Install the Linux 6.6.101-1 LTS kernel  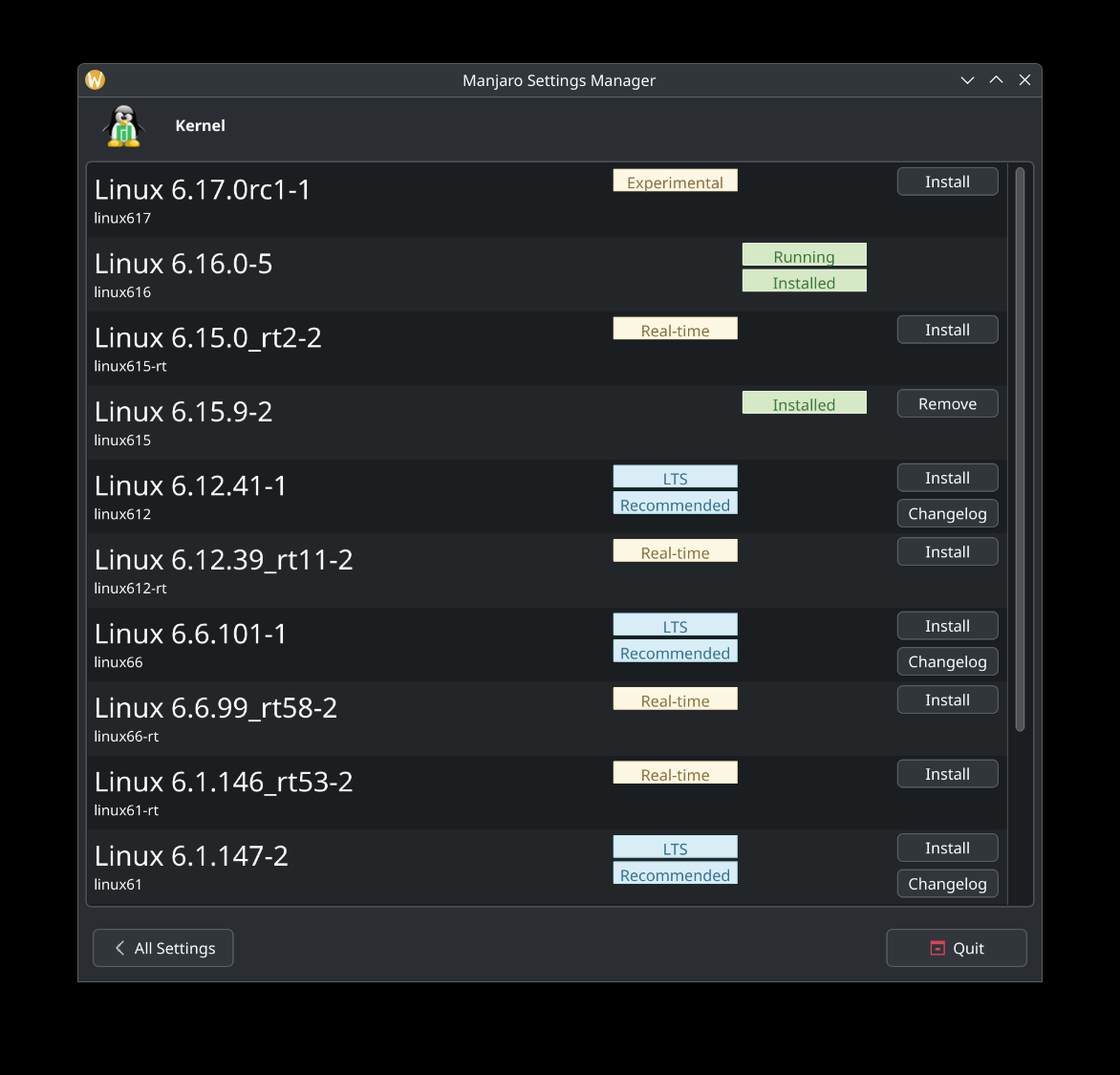(947, 626)
